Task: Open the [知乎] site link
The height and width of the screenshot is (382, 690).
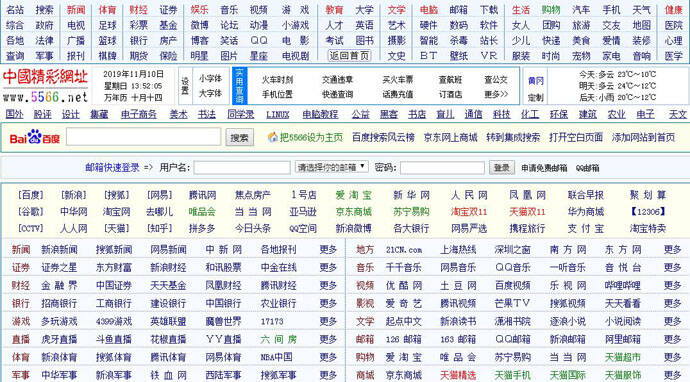Action: [x=159, y=228]
